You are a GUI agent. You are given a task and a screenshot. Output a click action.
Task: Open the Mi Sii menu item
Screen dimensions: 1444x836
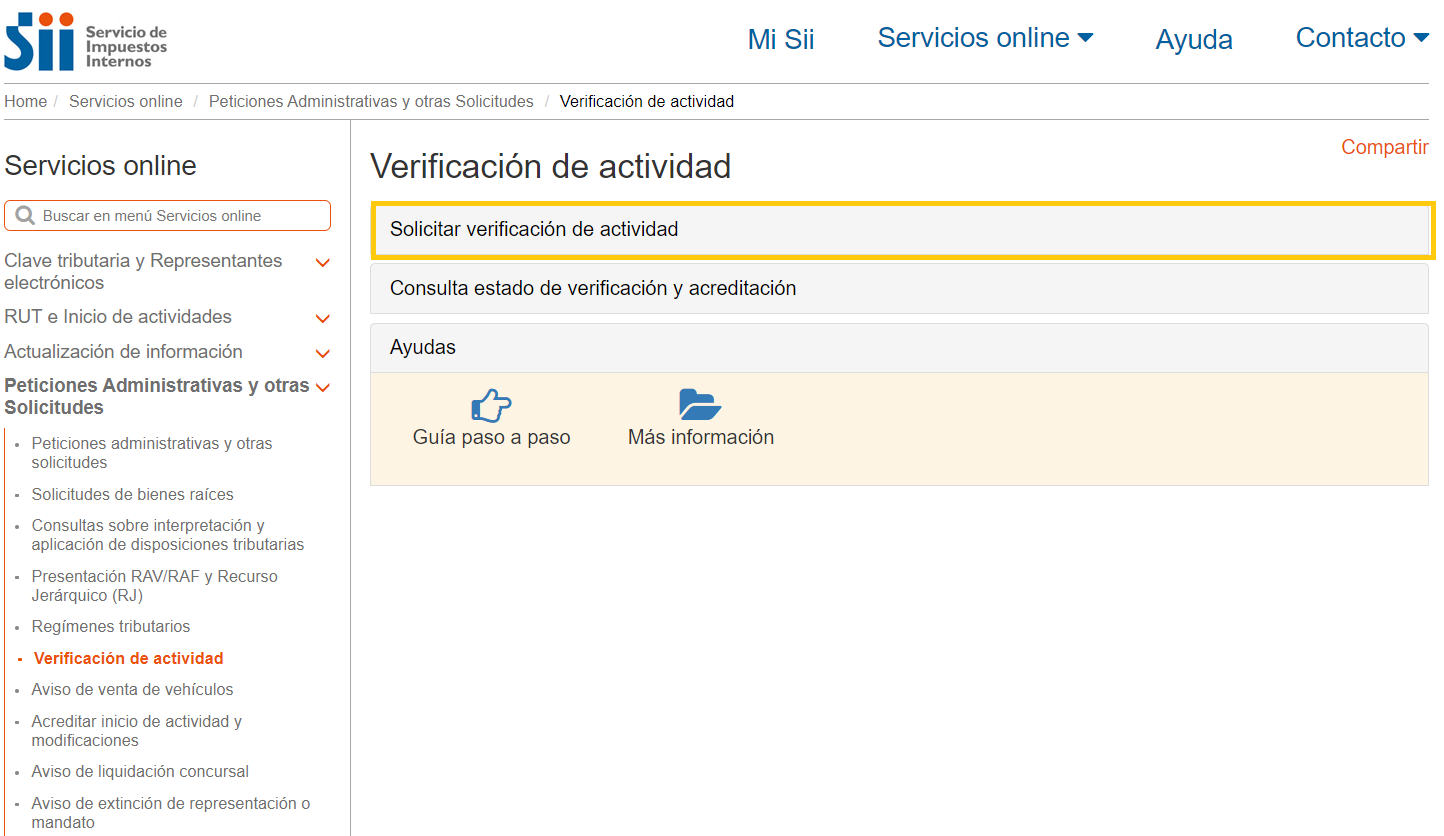(x=781, y=39)
